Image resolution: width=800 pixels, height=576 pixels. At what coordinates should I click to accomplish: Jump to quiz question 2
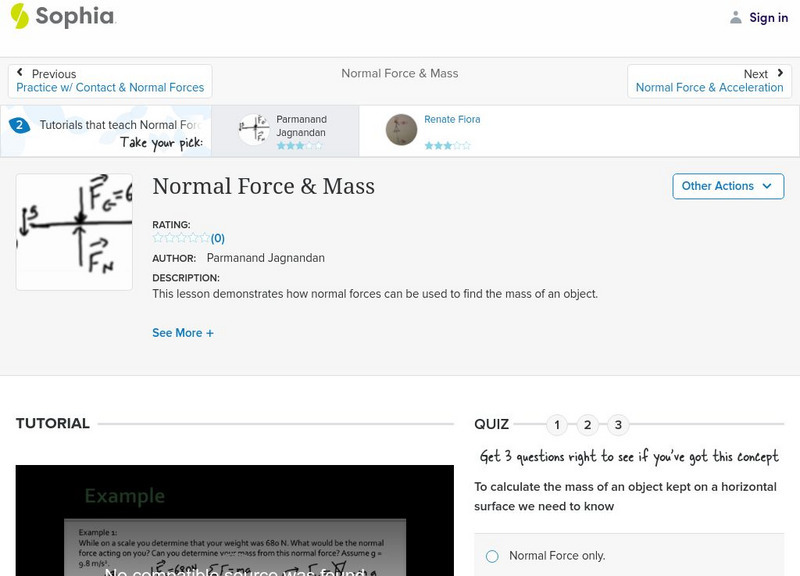coord(588,425)
